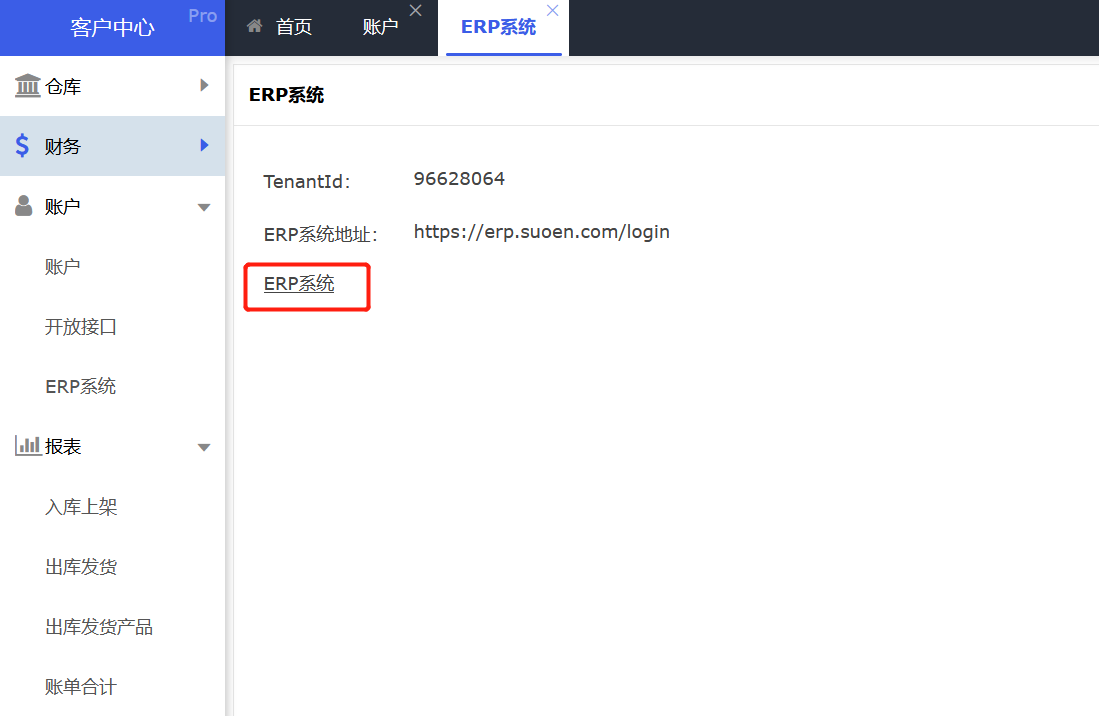Close the 账户 tab
The width and height of the screenshot is (1099, 716).
coord(416,10)
